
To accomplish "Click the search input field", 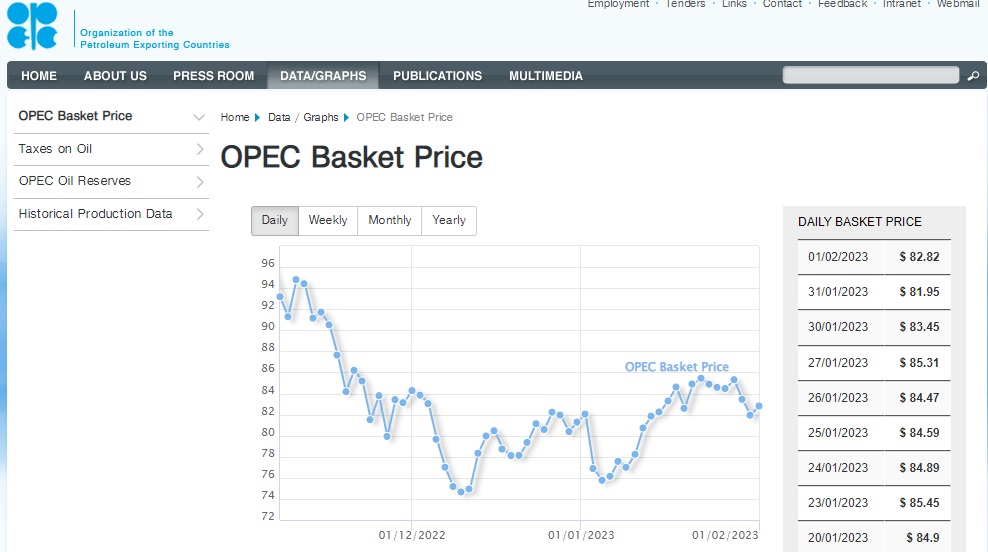I will click(x=870, y=75).
